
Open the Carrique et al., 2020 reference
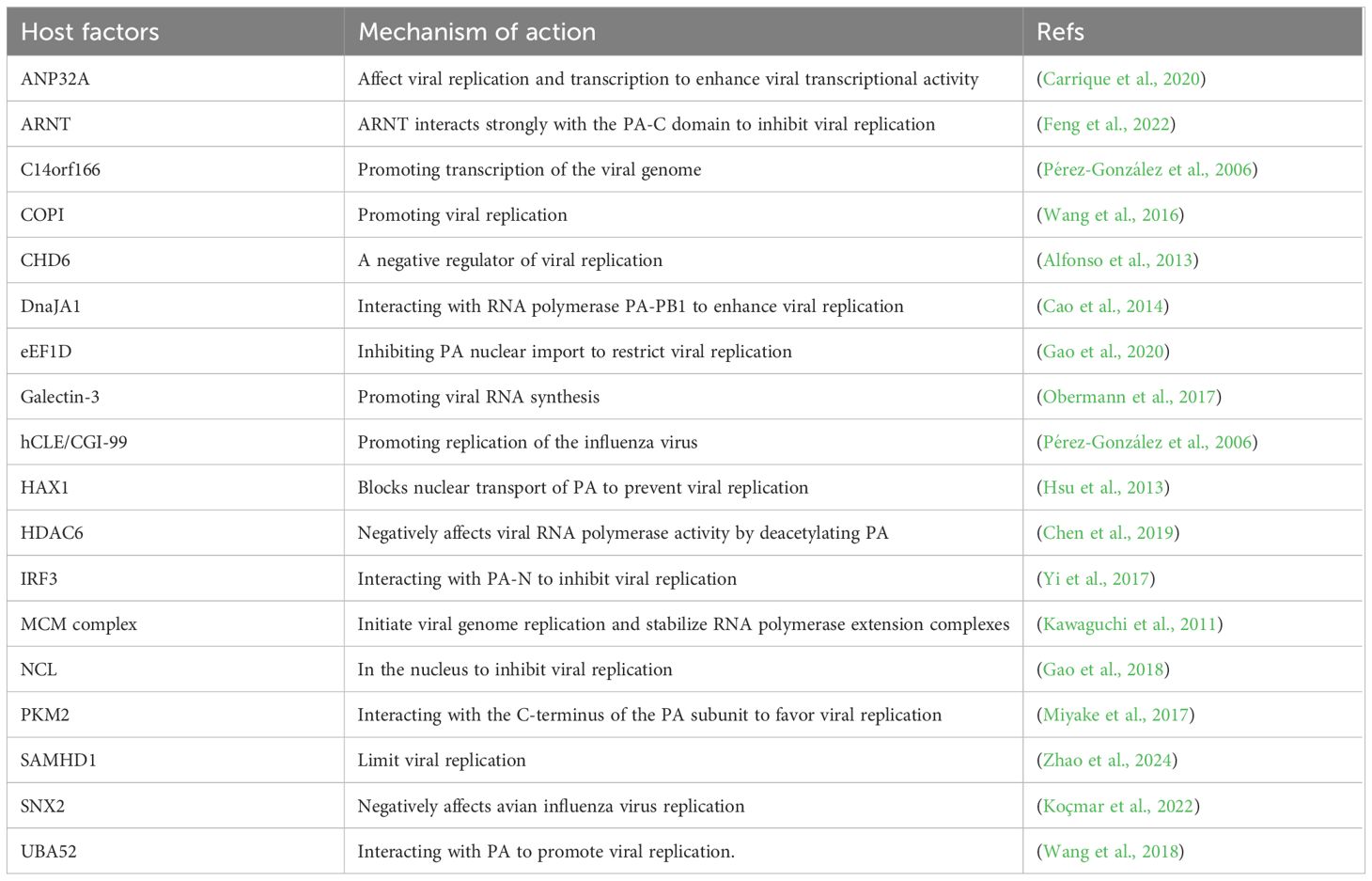pos(1121,79)
